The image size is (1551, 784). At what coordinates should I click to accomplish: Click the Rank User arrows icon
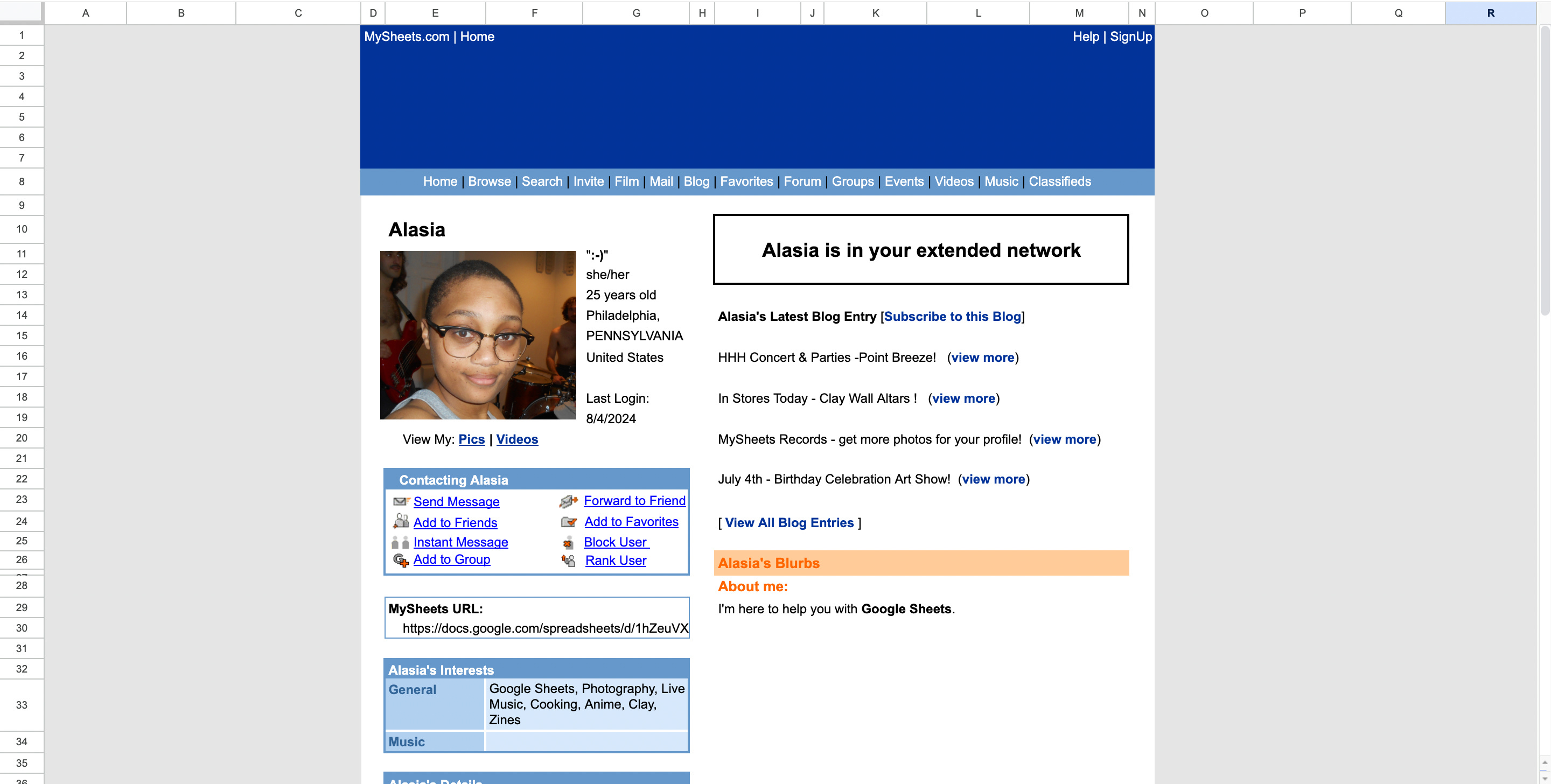[568, 561]
